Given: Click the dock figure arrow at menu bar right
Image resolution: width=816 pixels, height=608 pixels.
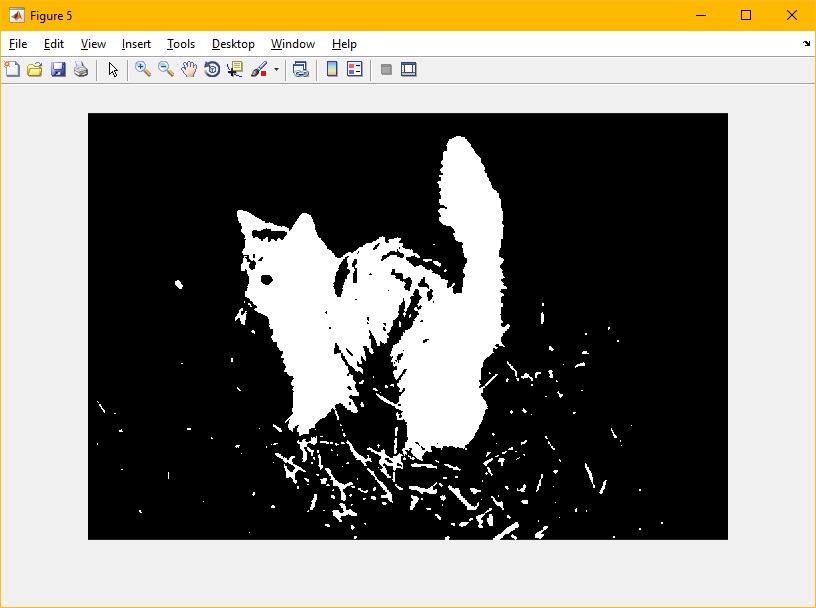Looking at the screenshot, I should click(806, 44).
